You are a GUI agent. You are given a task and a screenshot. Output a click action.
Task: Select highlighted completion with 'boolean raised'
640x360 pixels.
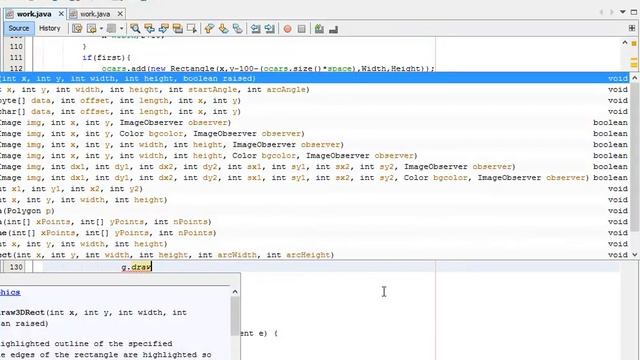(x=314, y=78)
